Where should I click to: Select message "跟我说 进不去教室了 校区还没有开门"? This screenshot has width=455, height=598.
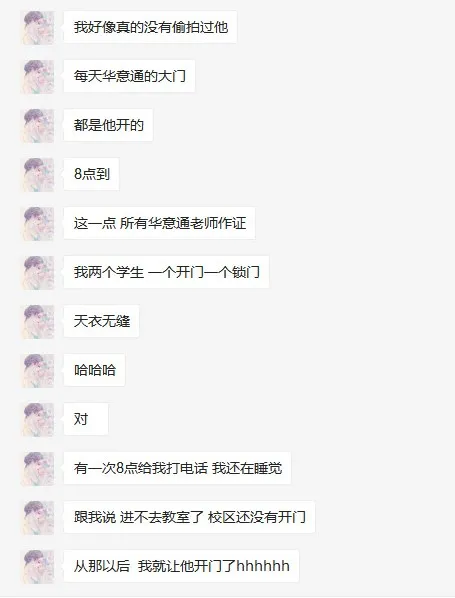coord(189,517)
